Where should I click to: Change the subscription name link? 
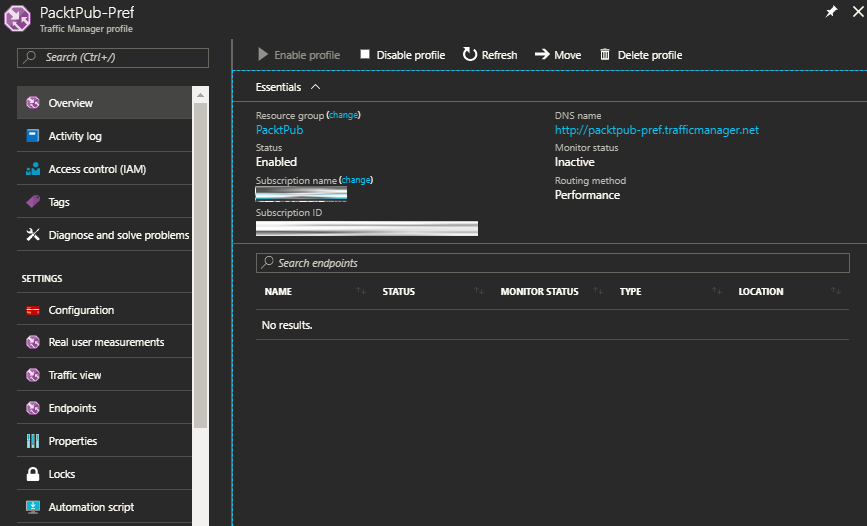coord(356,180)
